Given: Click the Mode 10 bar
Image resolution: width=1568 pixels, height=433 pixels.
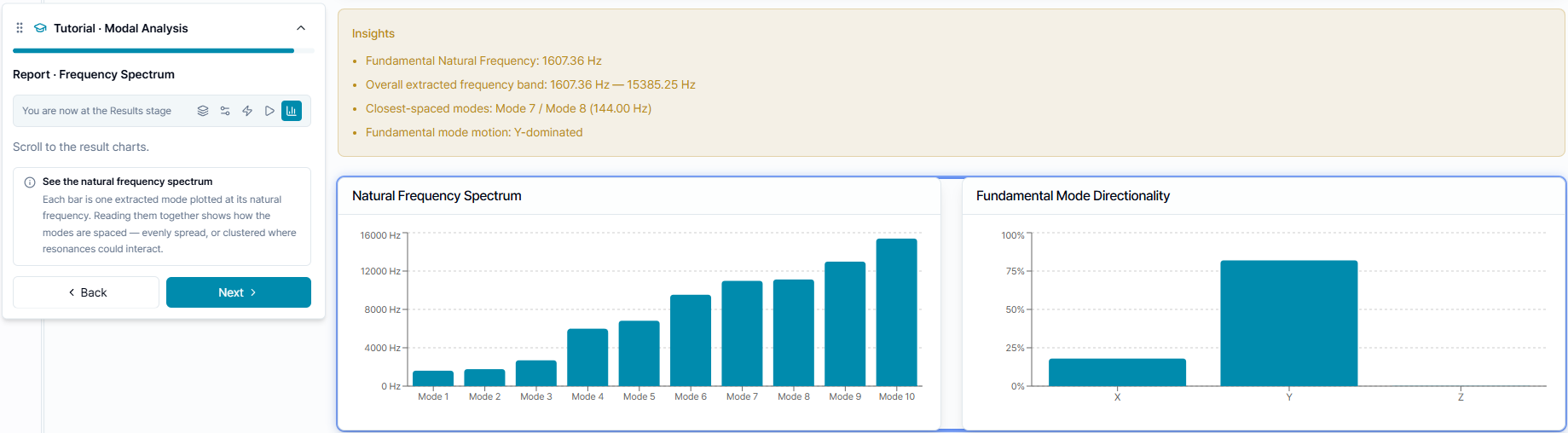Looking at the screenshot, I should pos(897,313).
